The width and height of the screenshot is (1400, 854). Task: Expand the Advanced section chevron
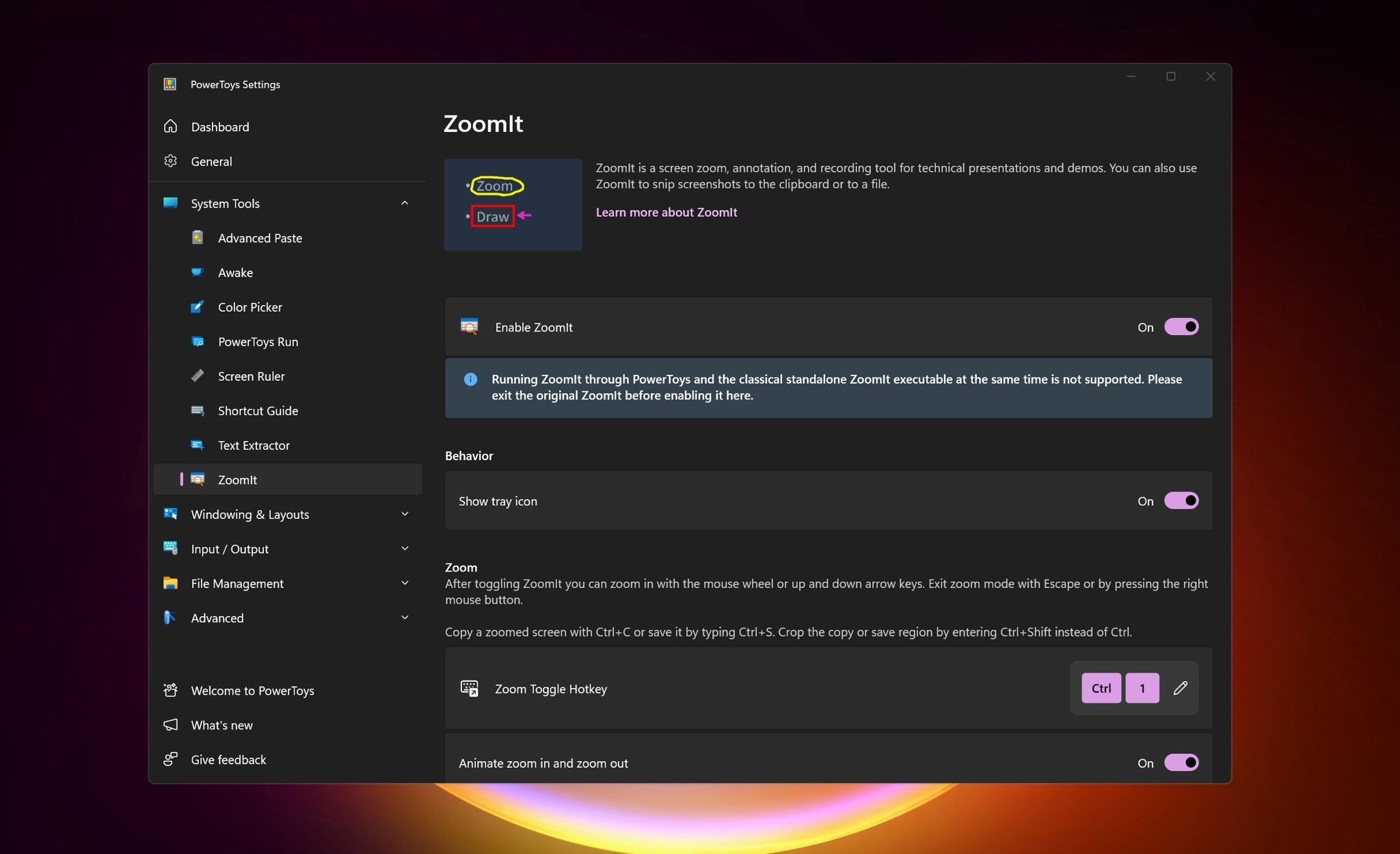[x=405, y=617]
